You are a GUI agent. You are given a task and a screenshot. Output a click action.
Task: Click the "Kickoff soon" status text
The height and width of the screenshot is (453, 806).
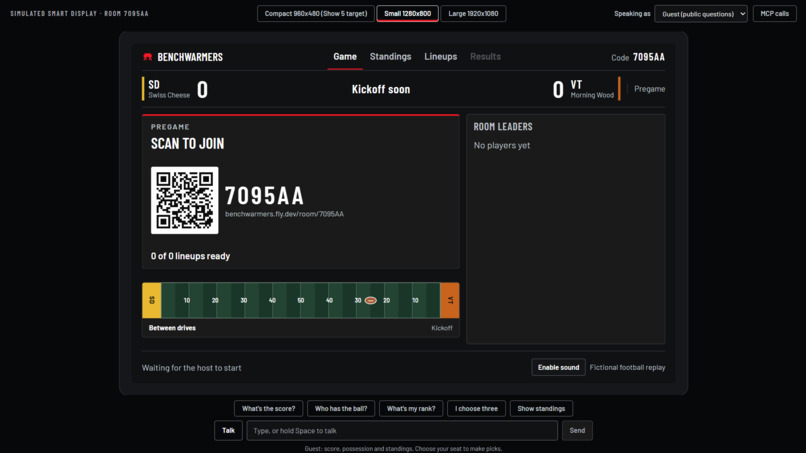click(x=381, y=89)
